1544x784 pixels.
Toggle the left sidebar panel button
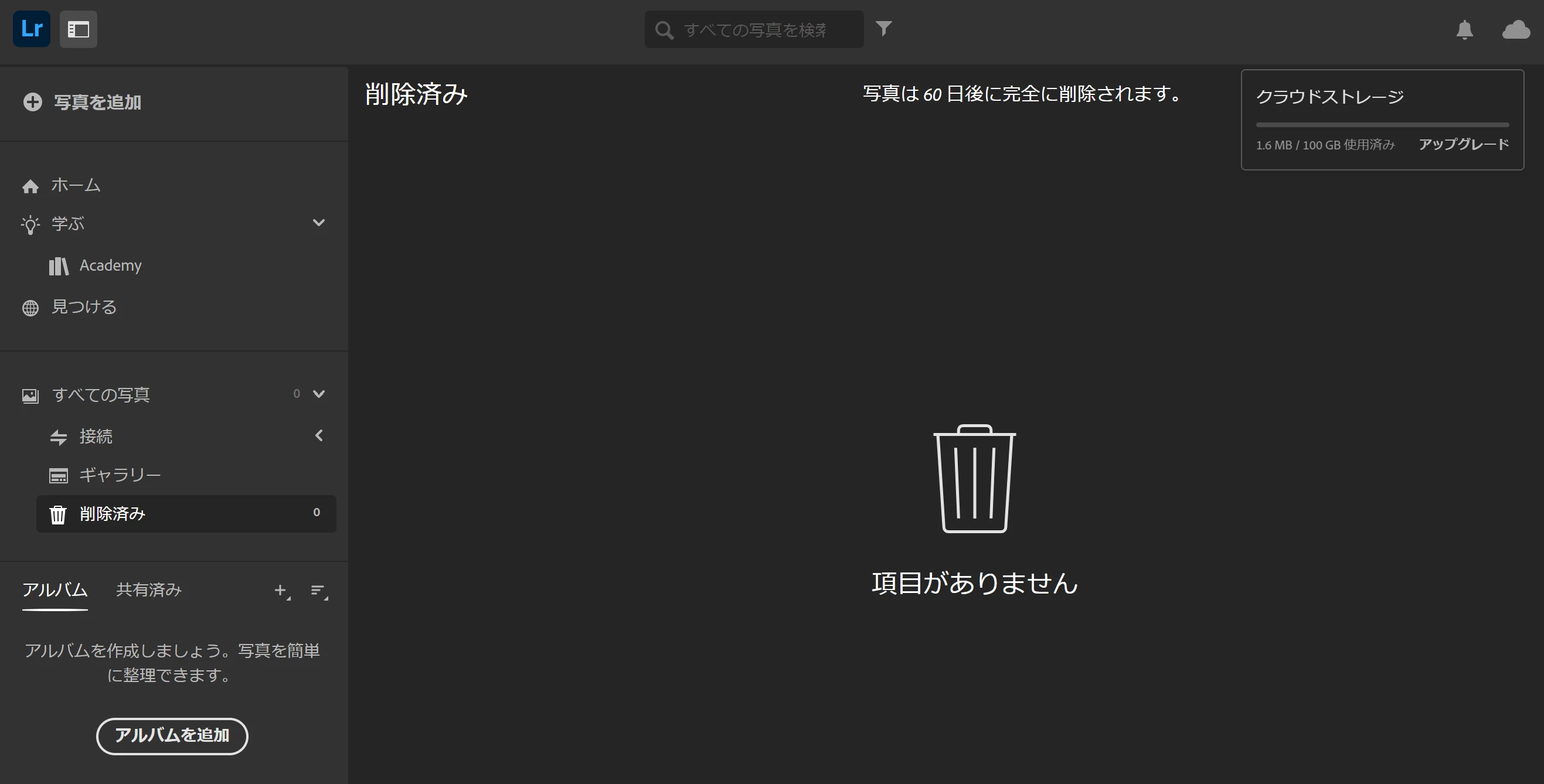click(79, 29)
